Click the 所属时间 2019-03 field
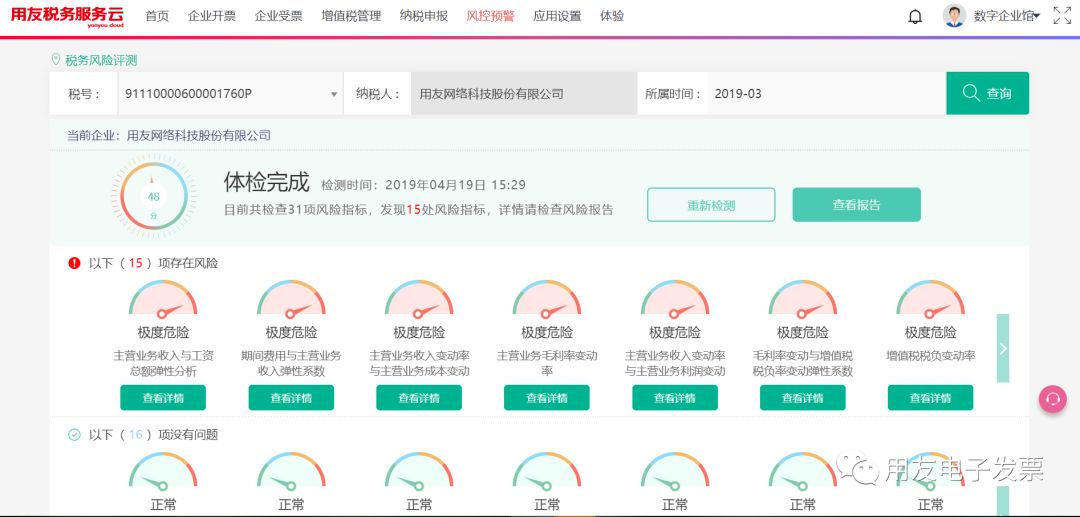The width and height of the screenshot is (1080, 517). tap(827, 94)
